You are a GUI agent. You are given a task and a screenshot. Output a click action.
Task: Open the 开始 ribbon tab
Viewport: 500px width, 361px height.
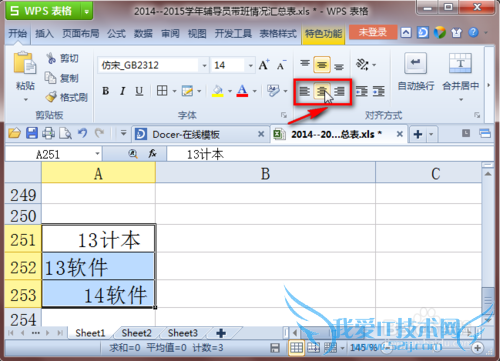(17, 33)
